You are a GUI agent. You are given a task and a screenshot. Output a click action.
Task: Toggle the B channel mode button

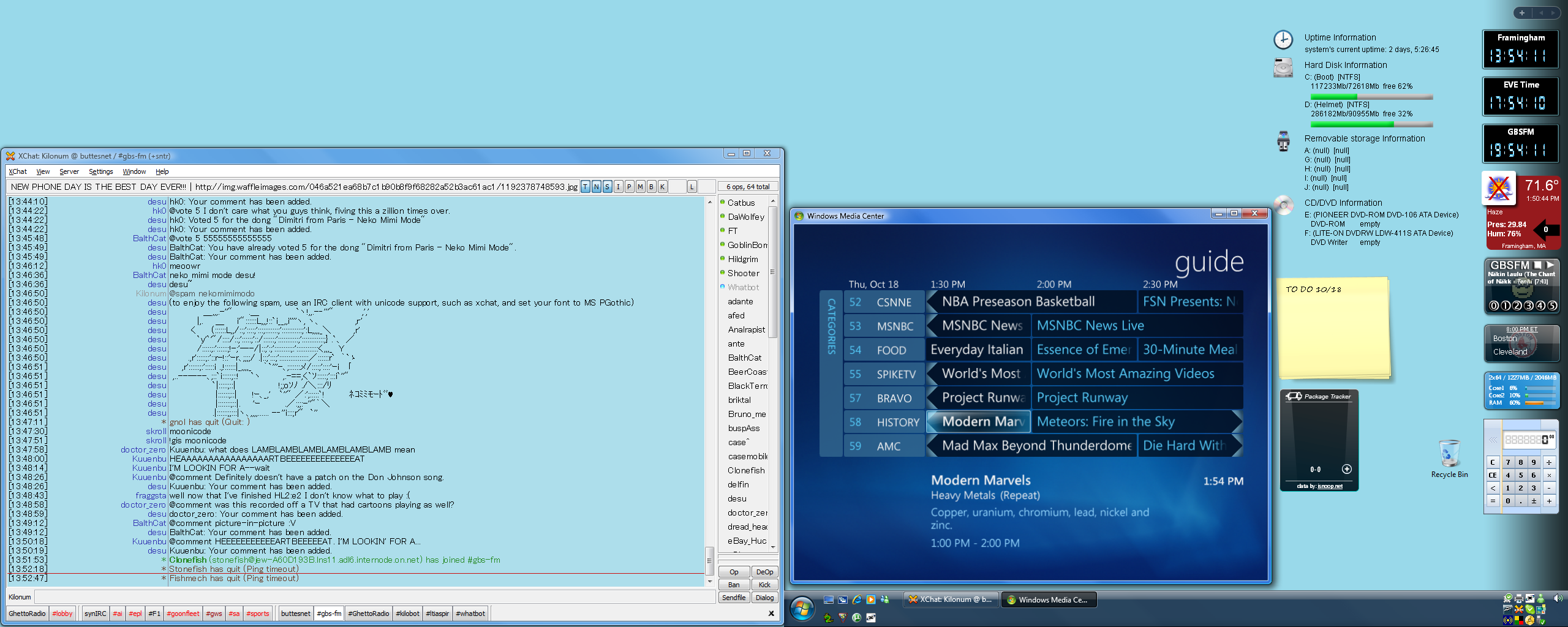point(651,187)
